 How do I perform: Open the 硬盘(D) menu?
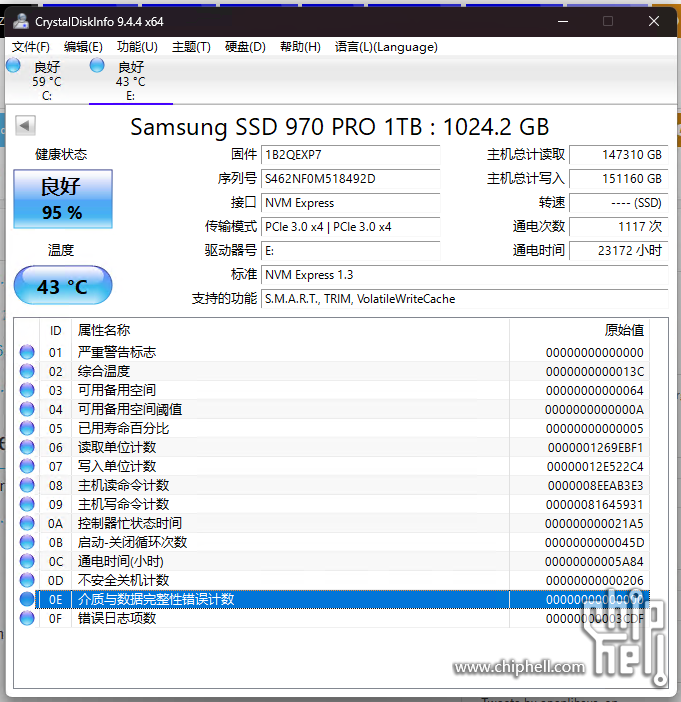click(x=245, y=47)
